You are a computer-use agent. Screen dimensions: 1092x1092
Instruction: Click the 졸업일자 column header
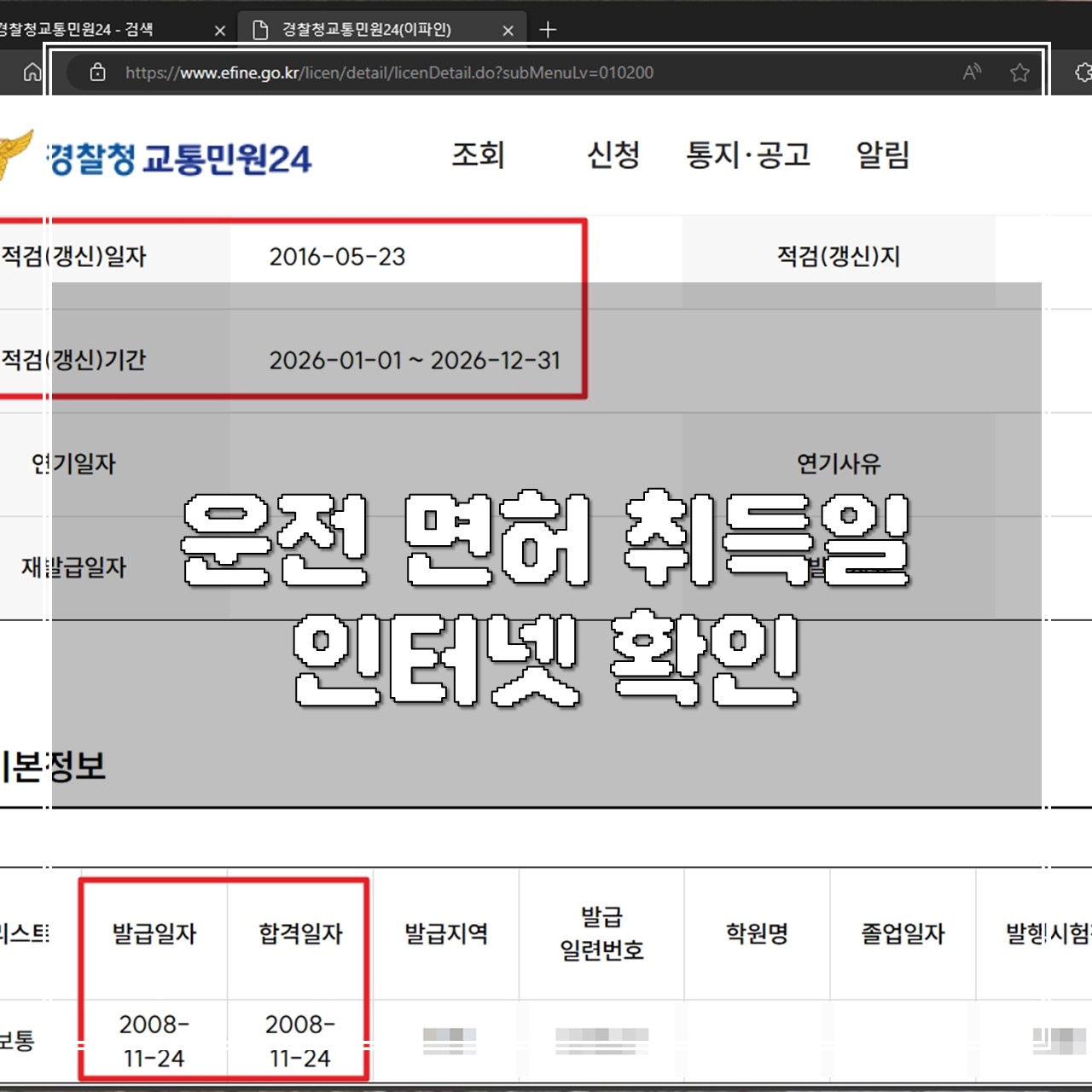coord(903,934)
